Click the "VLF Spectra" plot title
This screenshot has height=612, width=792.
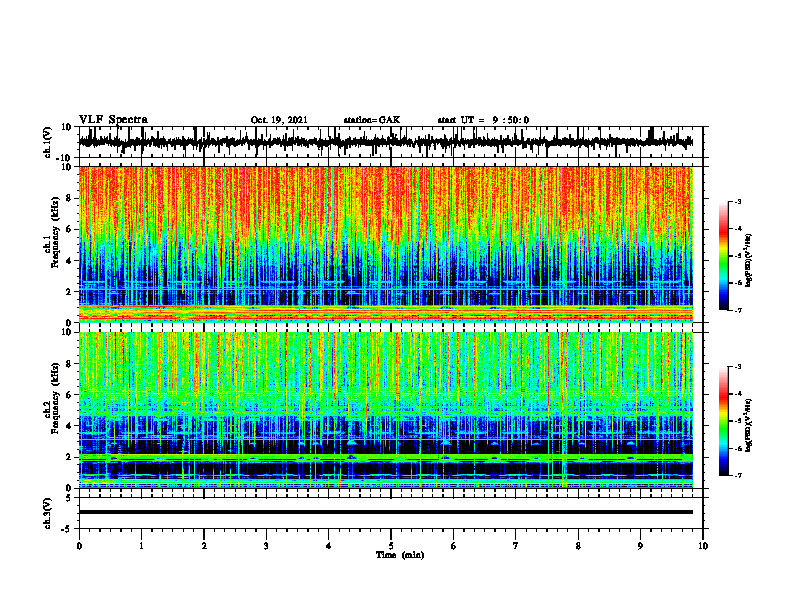[113, 119]
